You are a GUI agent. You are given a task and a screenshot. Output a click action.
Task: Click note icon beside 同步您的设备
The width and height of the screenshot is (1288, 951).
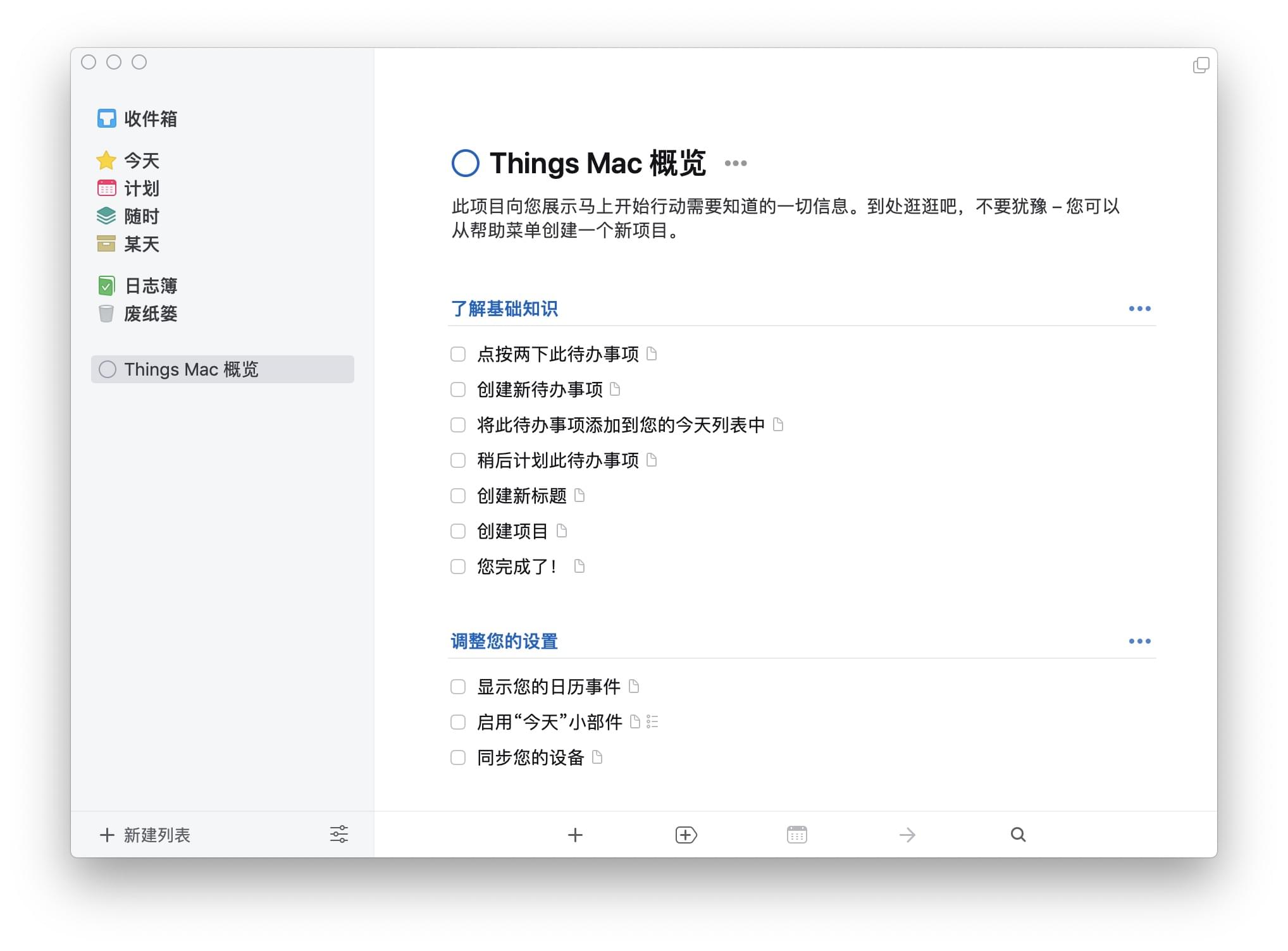click(597, 758)
